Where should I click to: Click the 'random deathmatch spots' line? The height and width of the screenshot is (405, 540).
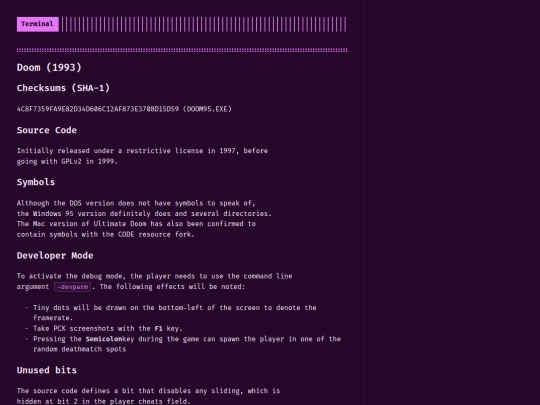pyautogui.click(x=80, y=349)
